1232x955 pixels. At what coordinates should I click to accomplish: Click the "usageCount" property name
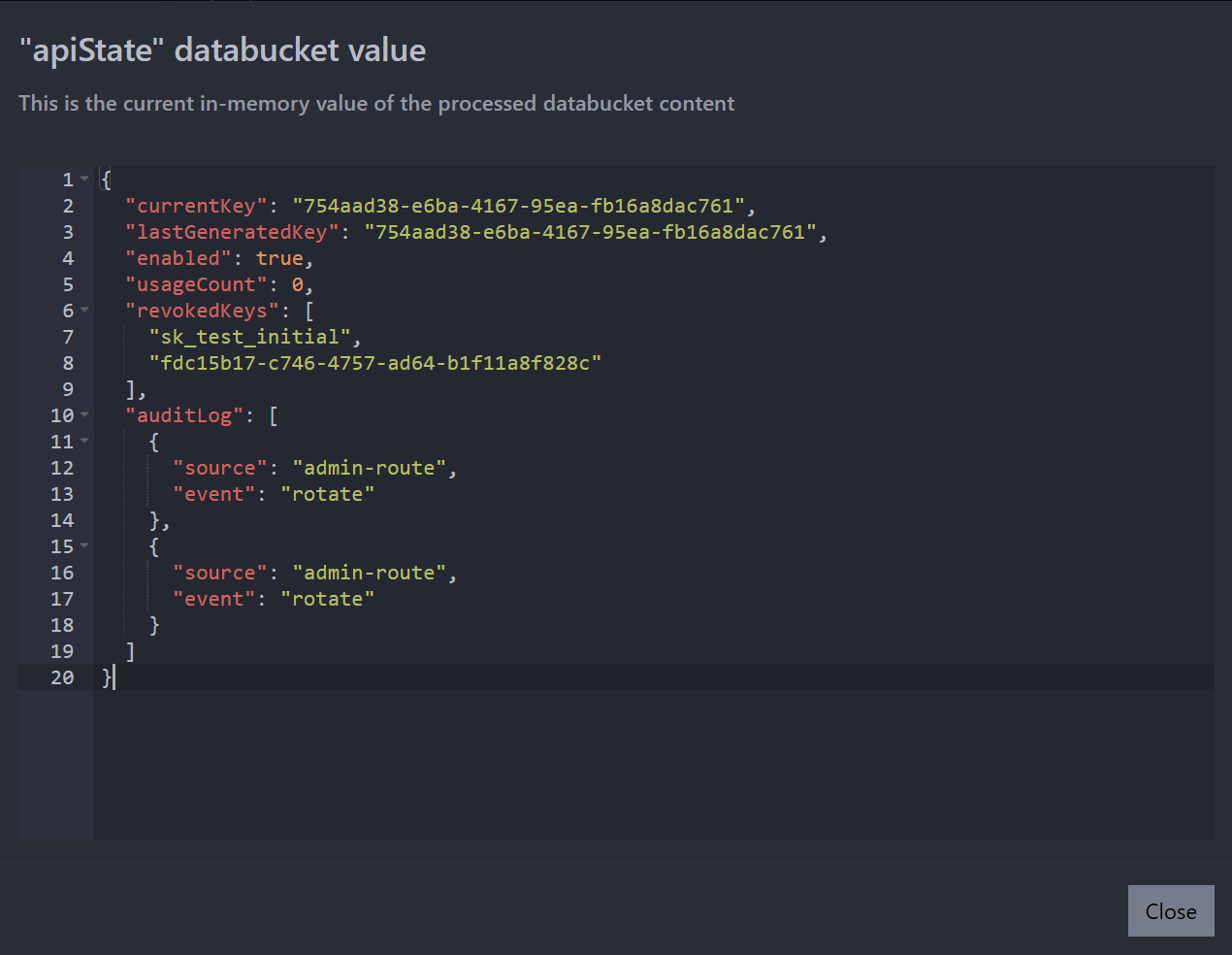[197, 284]
